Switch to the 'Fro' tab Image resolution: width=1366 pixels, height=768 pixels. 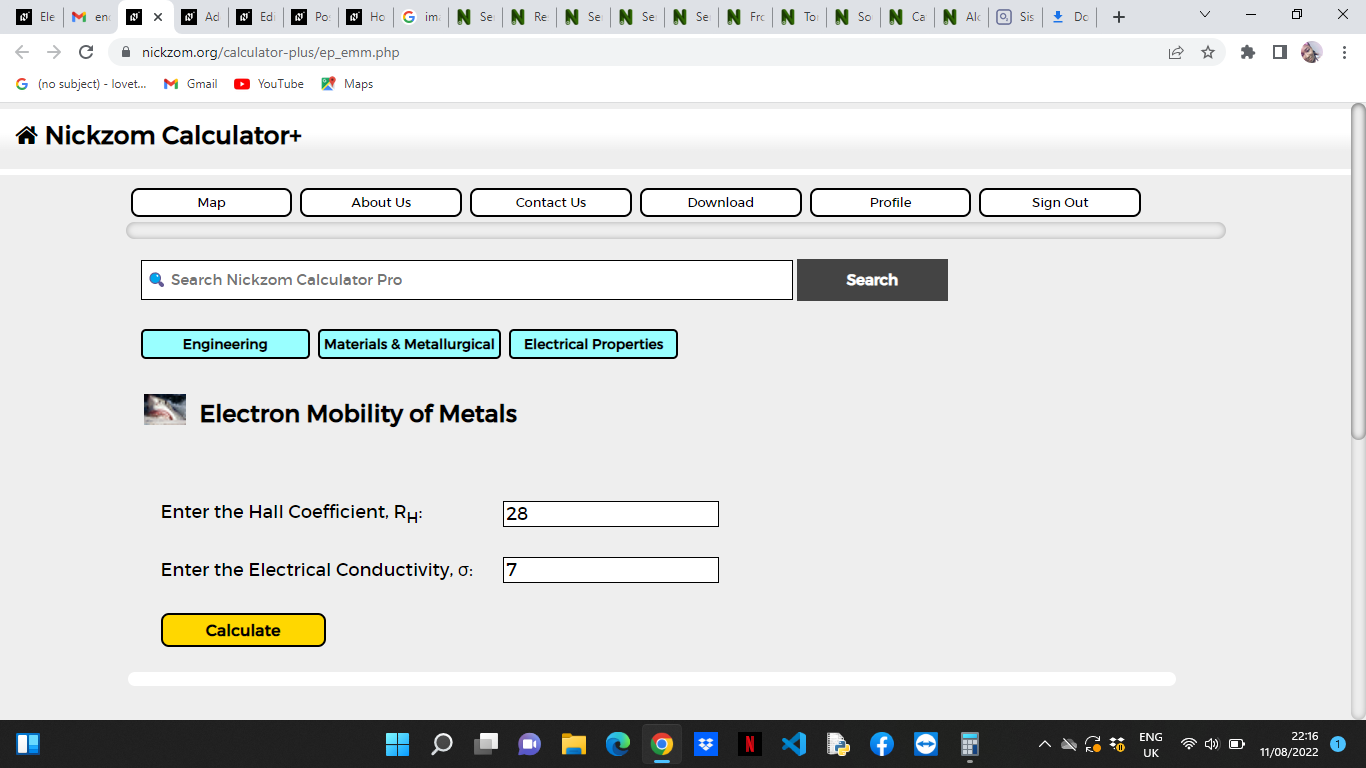pyautogui.click(x=746, y=17)
